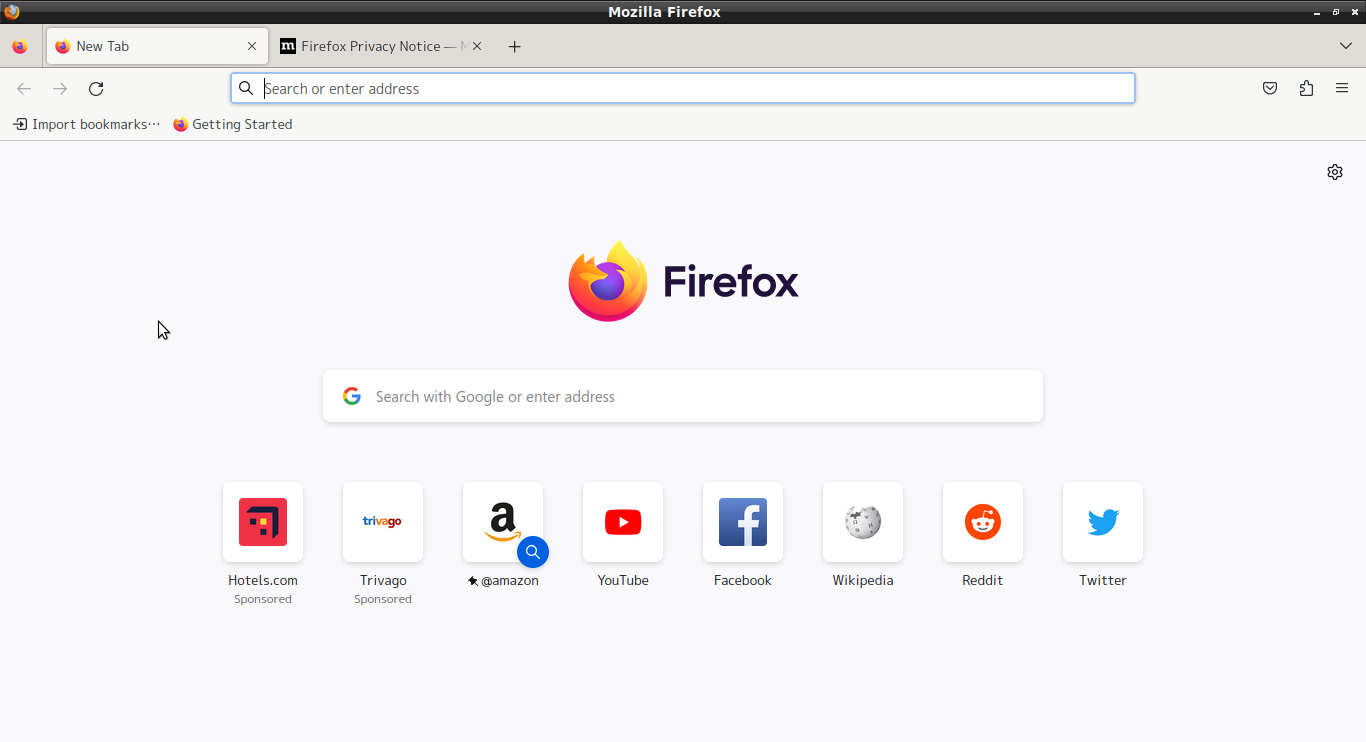Open Import bookmarks from bookmarks toolbar
Screen dimensions: 1366x742
coord(86,124)
